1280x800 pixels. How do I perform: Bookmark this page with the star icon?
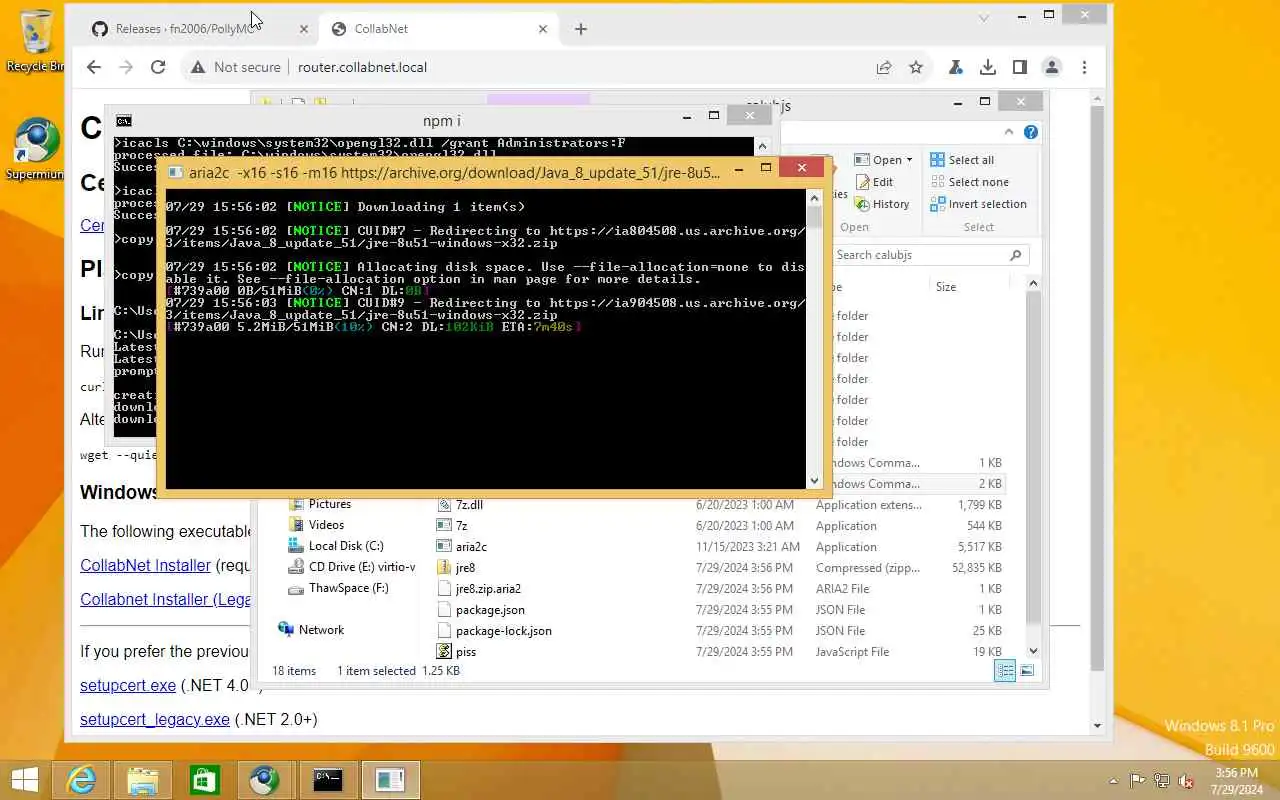pyautogui.click(x=915, y=67)
